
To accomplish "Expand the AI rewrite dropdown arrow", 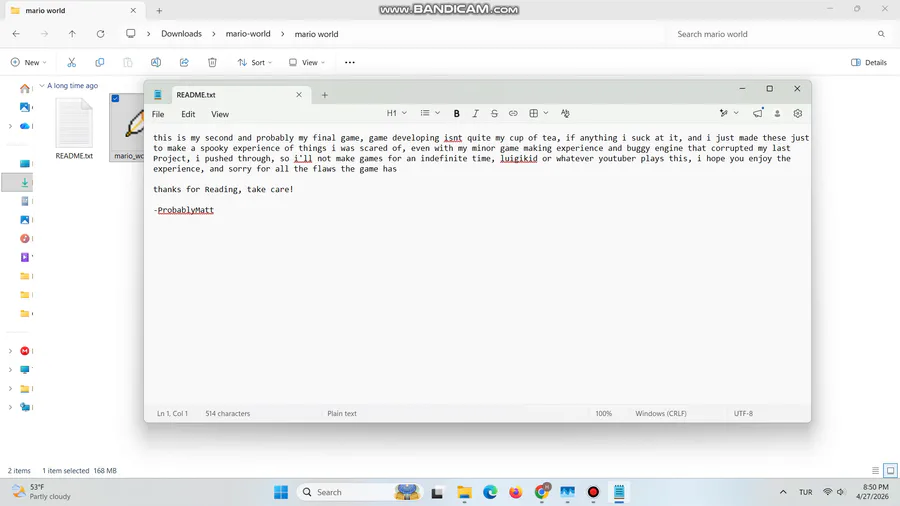I will [736, 114].
